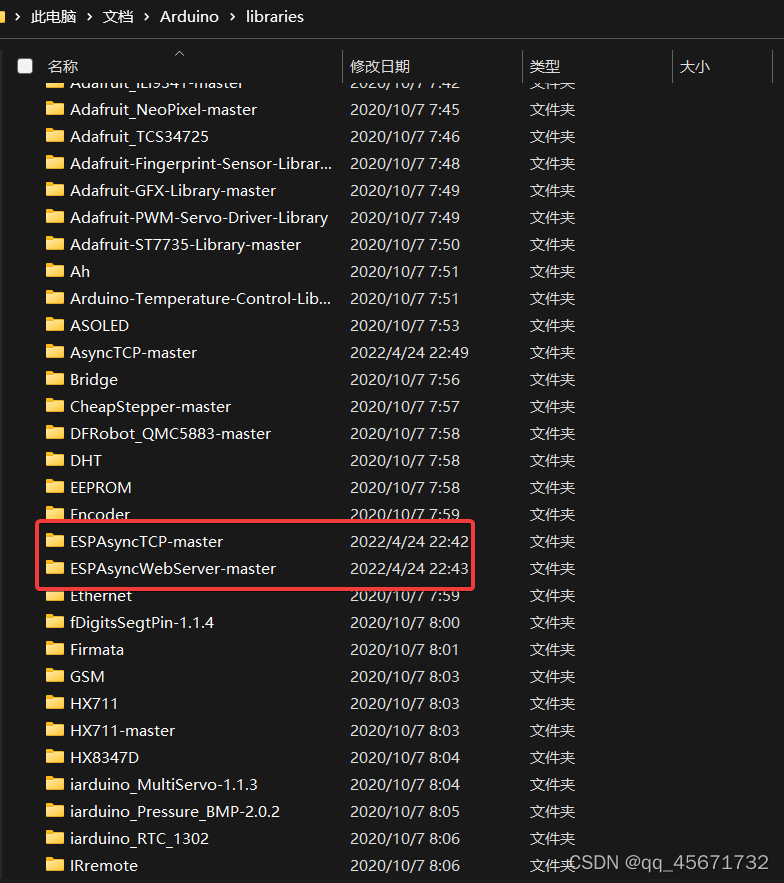Click the folder icon of Adafruit_NeoPixel-master
This screenshot has width=784, height=883.
(55, 109)
